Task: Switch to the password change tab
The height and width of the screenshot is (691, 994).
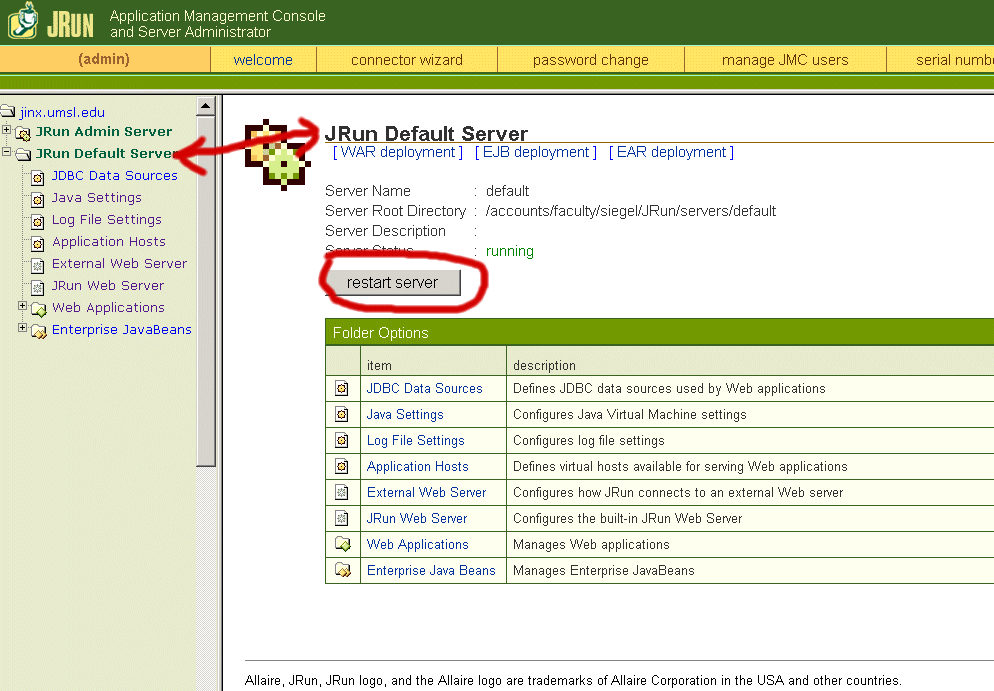Action: [x=590, y=60]
